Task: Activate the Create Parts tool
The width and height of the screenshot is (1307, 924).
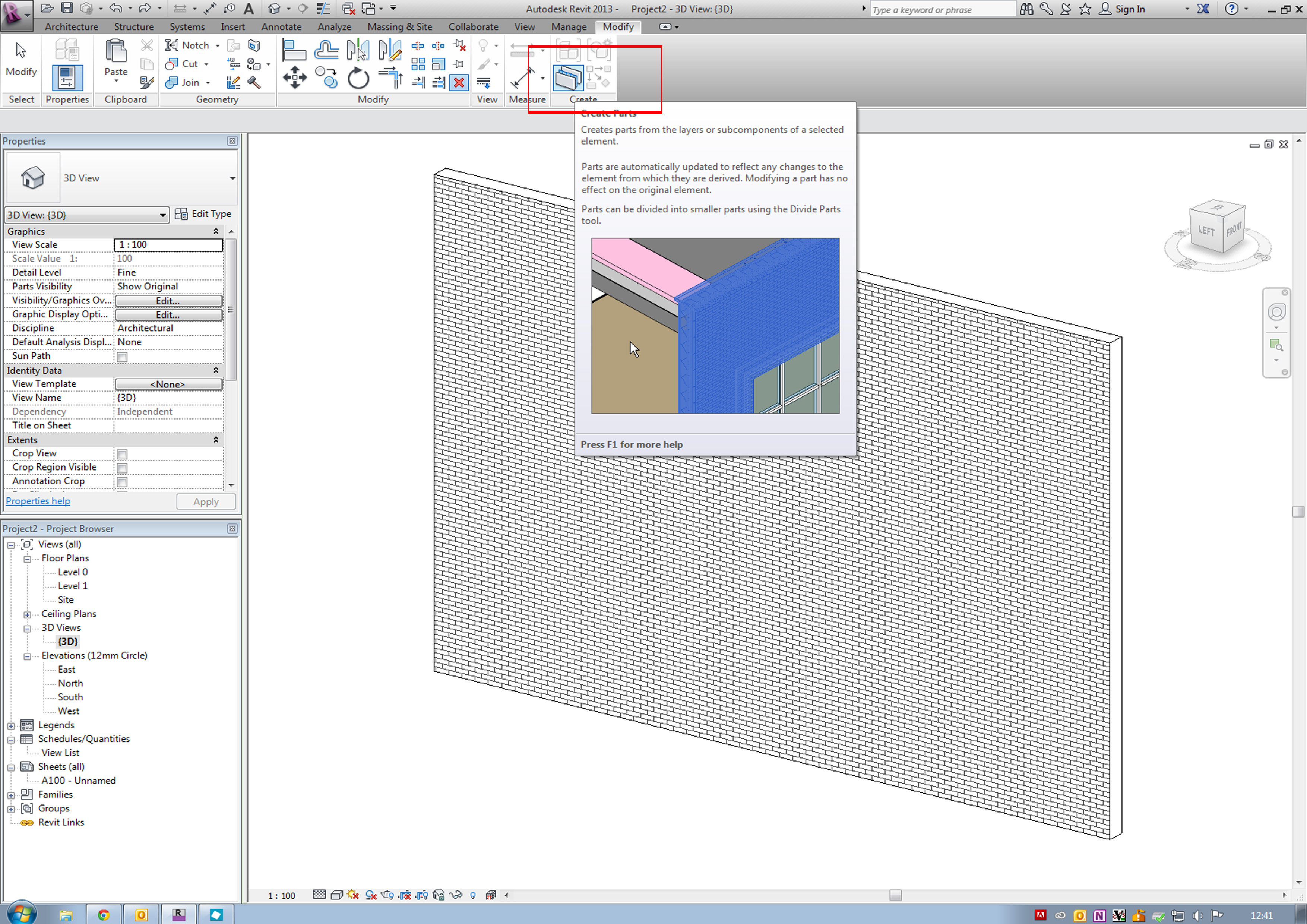Action: click(567, 79)
